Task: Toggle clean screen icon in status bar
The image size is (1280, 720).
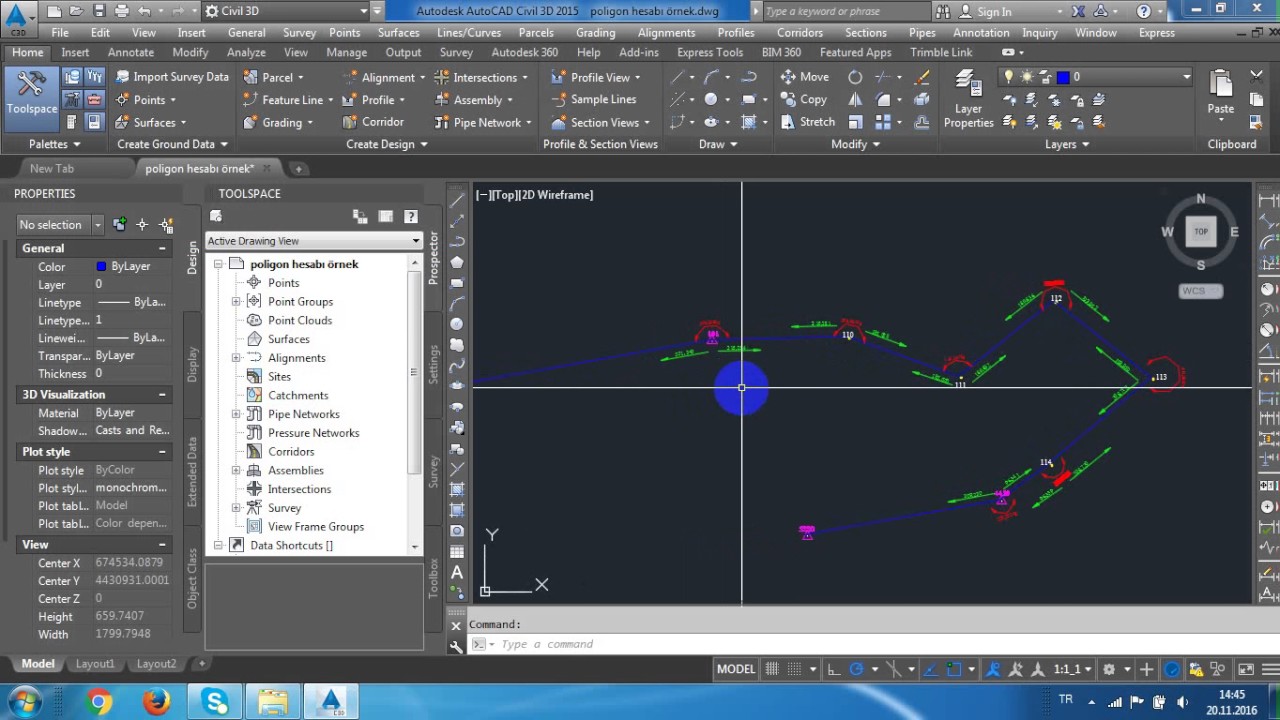Action: 1246,669
